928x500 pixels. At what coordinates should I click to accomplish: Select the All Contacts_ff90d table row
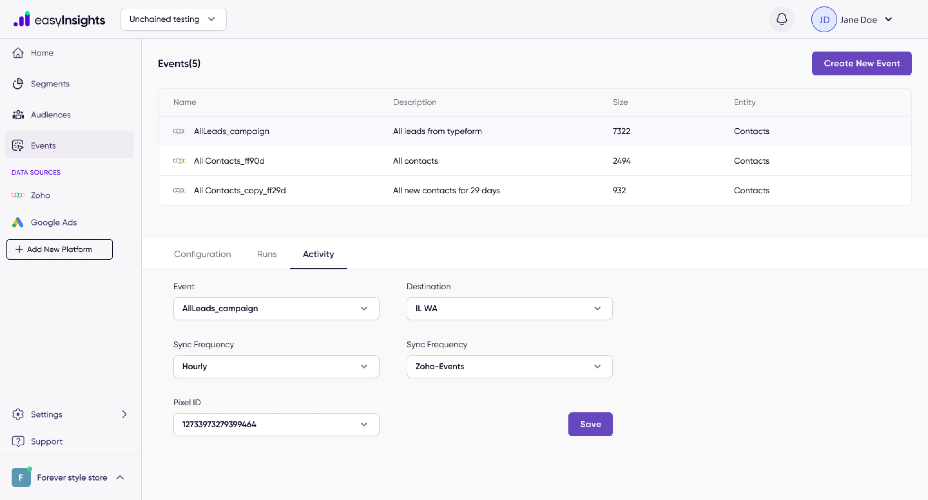pyautogui.click(x=535, y=160)
